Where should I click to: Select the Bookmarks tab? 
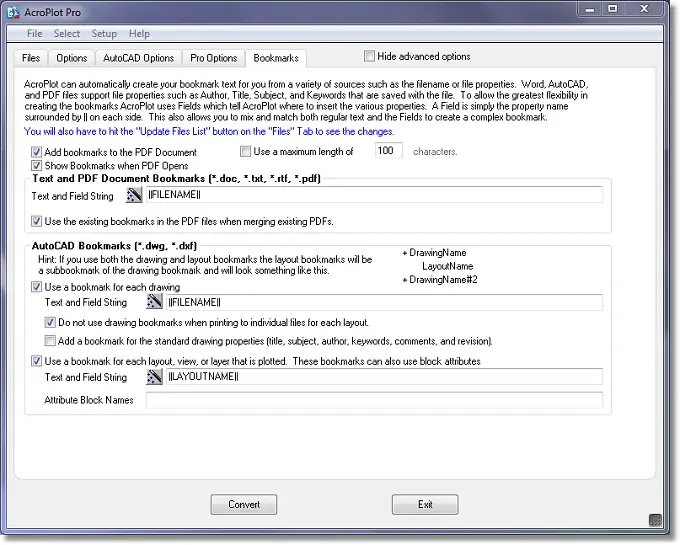coord(276,58)
